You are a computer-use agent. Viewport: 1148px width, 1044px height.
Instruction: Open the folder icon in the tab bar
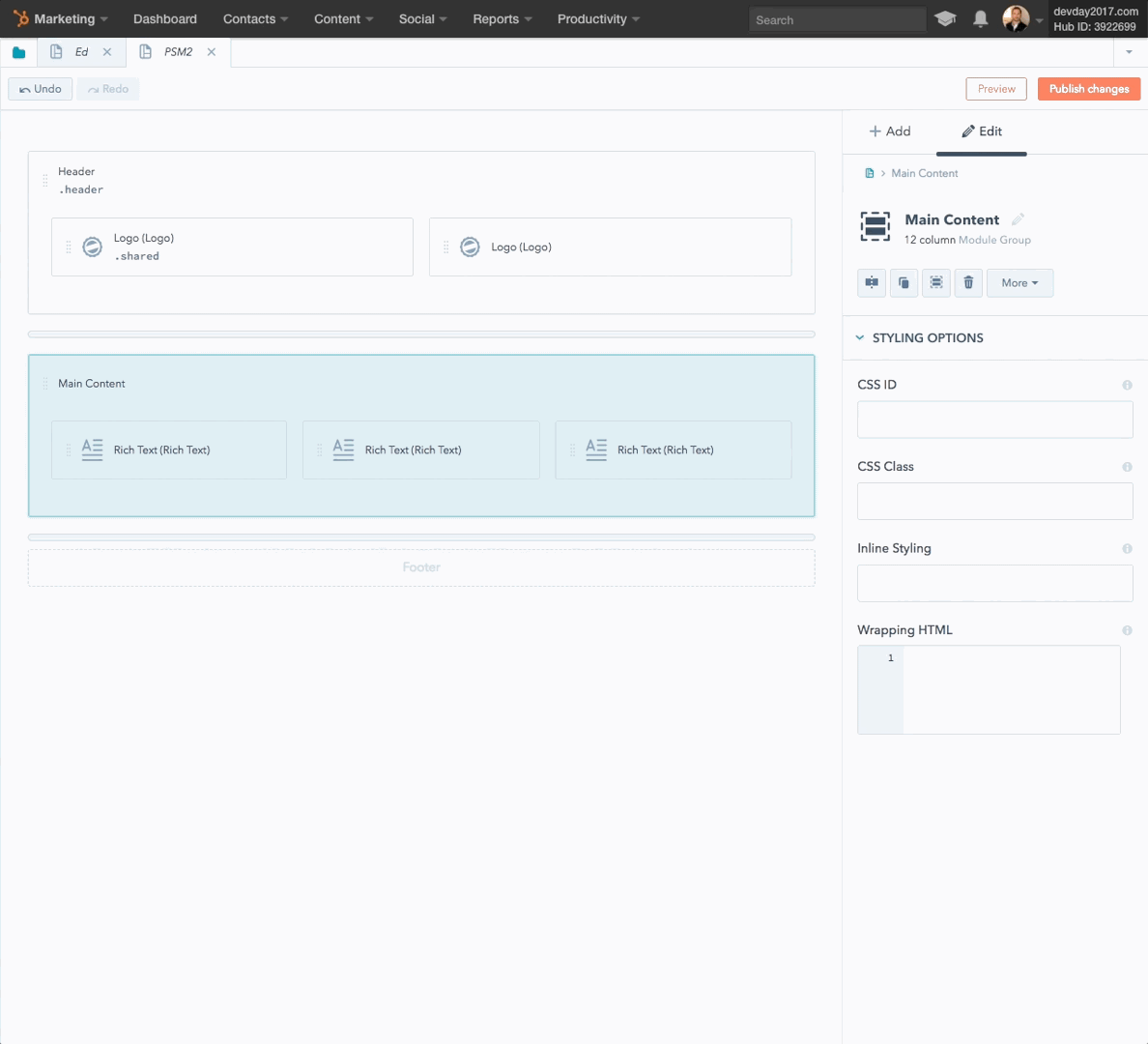coord(18,52)
